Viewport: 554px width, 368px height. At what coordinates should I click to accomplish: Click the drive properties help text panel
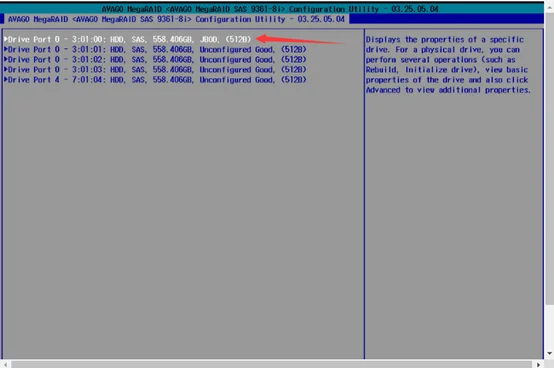tap(448, 65)
